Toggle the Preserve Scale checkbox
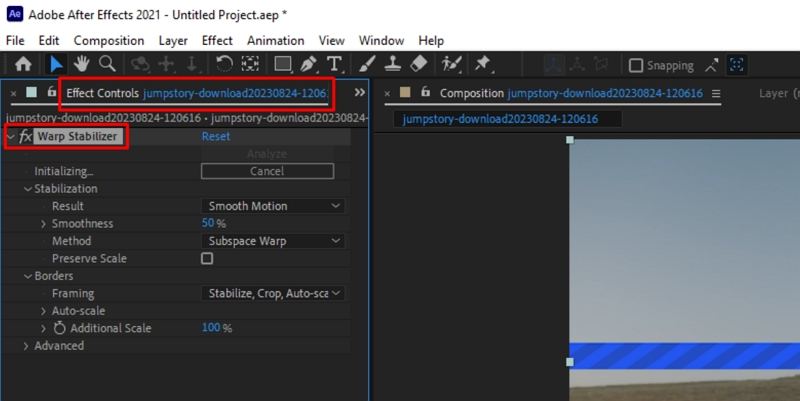Image resolution: width=800 pixels, height=401 pixels. click(x=207, y=258)
